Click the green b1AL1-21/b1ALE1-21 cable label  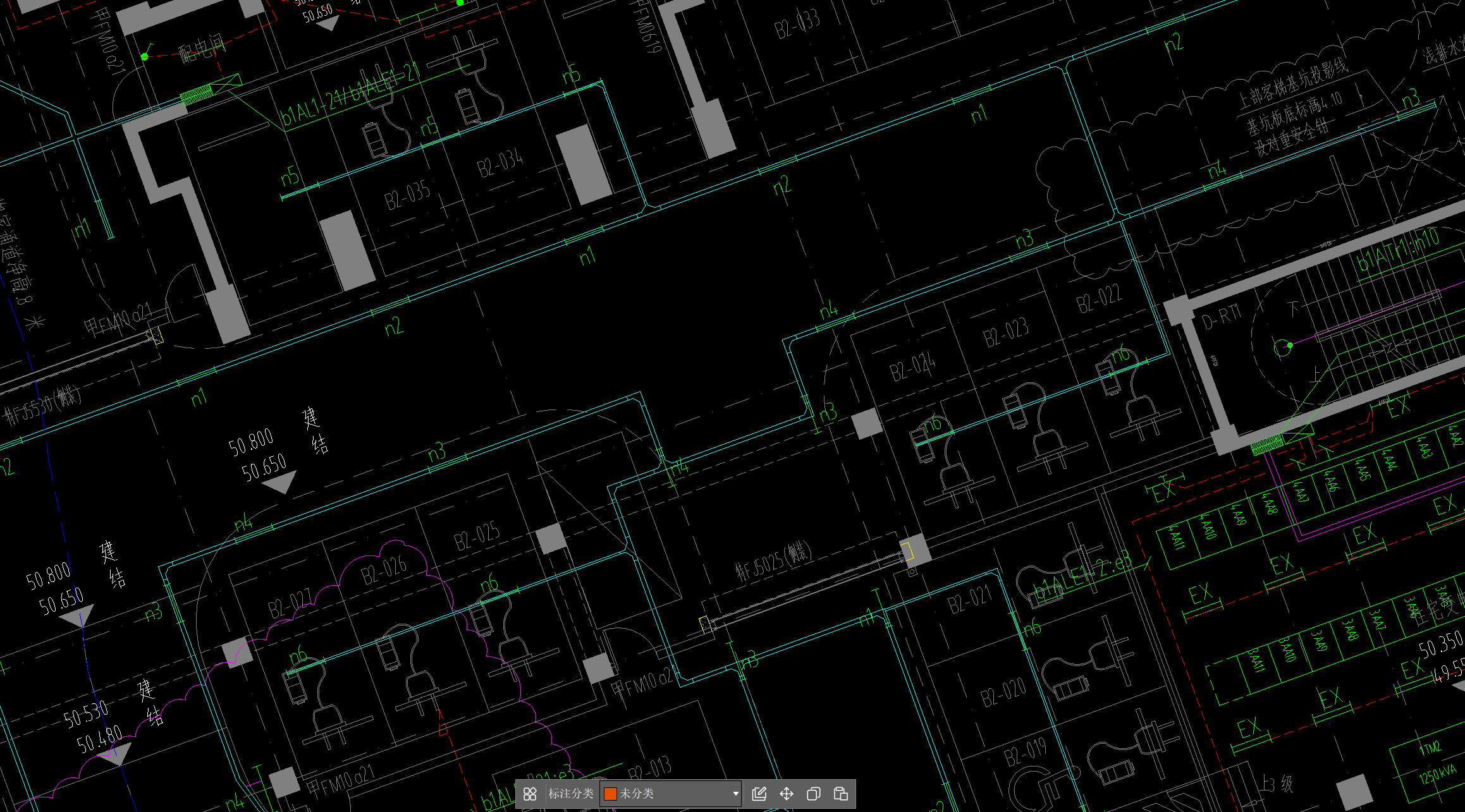(352, 94)
